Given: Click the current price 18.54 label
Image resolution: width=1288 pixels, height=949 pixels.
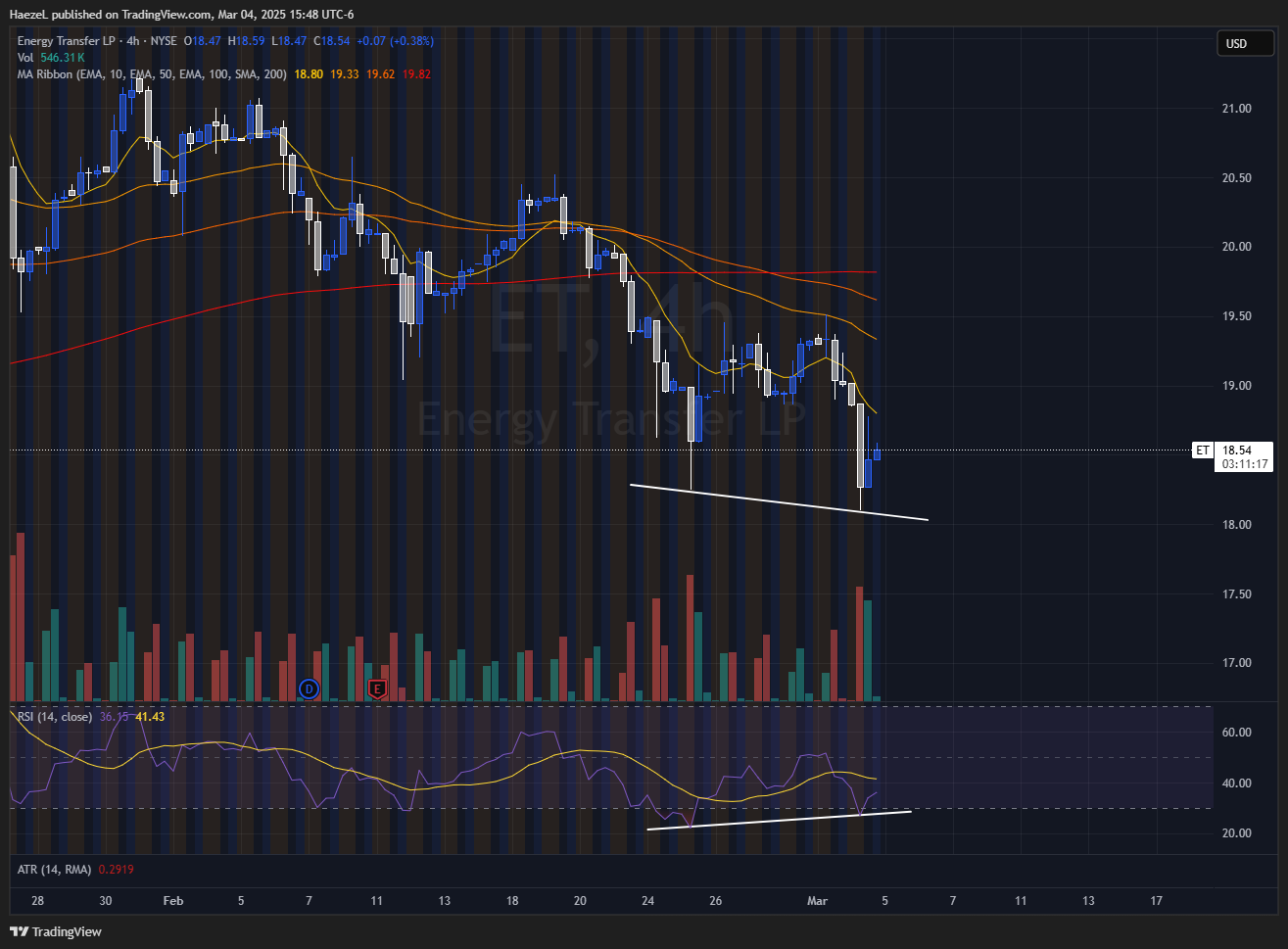Looking at the screenshot, I should [x=1238, y=451].
